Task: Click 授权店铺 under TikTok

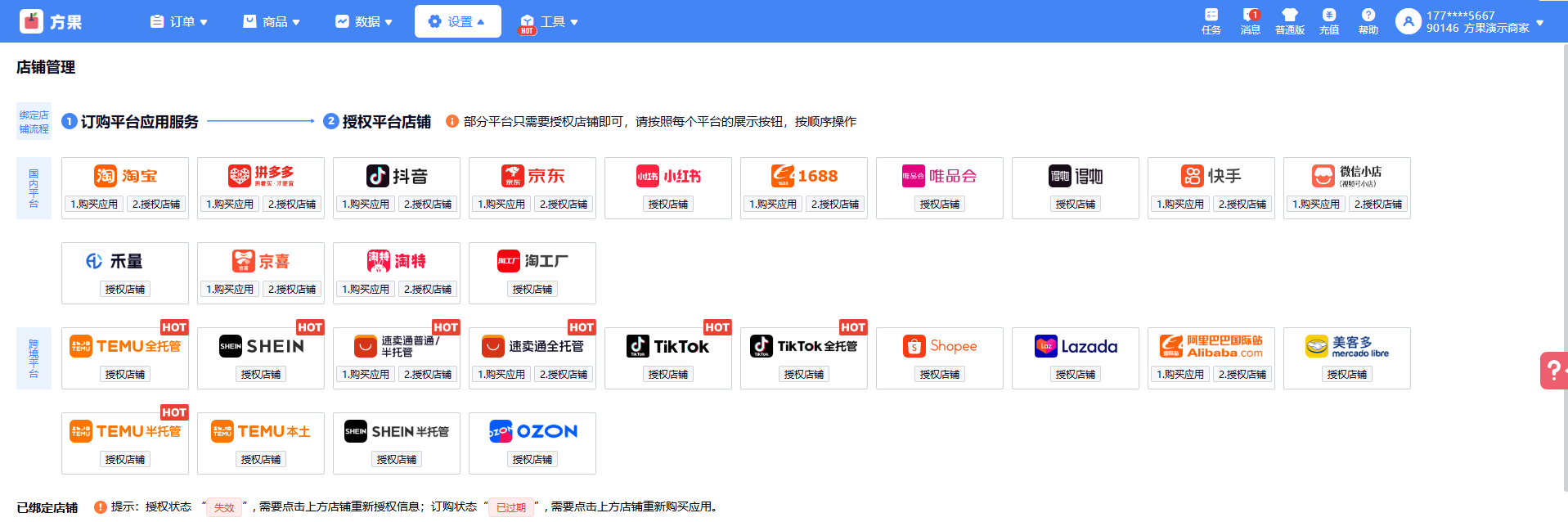Action: 668,374
